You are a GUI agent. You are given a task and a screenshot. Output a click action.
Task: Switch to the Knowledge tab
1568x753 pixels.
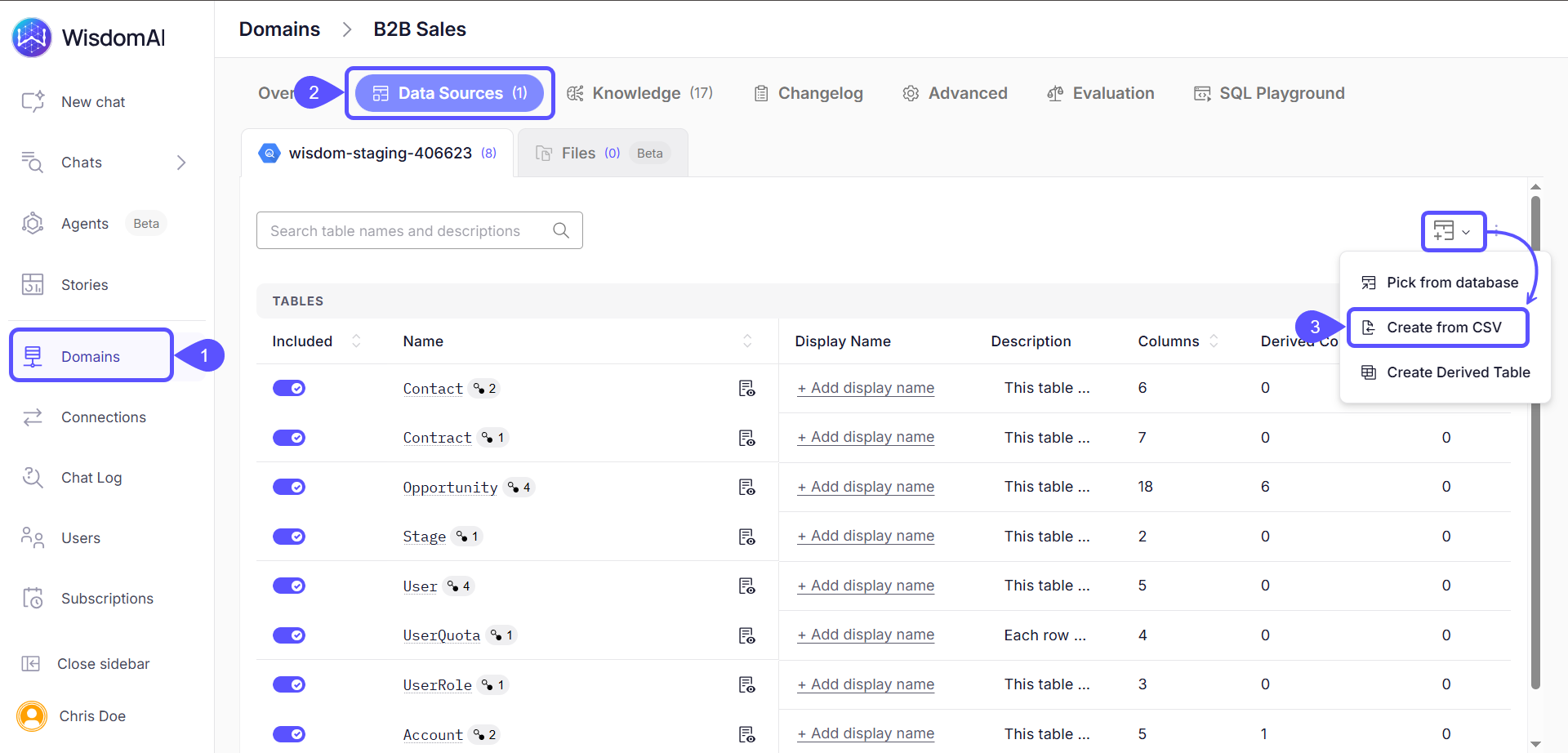click(637, 93)
